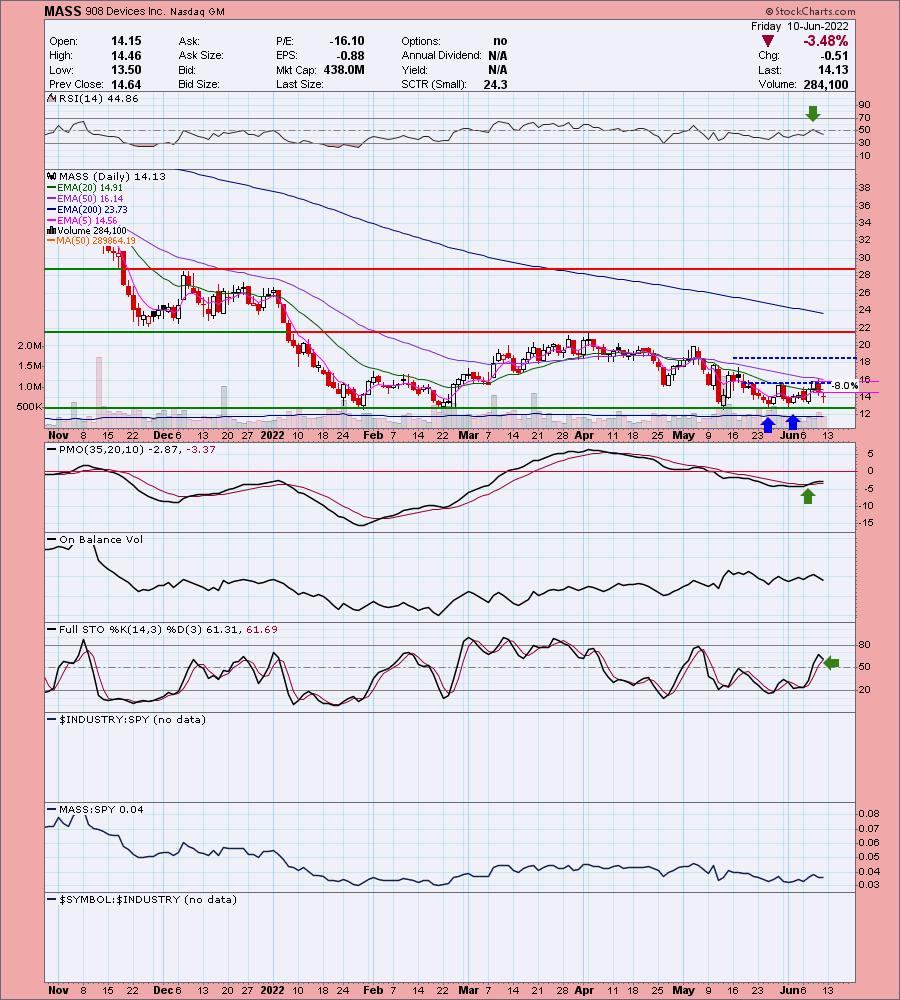Click the red down-triangle change indicator
This screenshot has height=1000, width=900.
[768, 41]
